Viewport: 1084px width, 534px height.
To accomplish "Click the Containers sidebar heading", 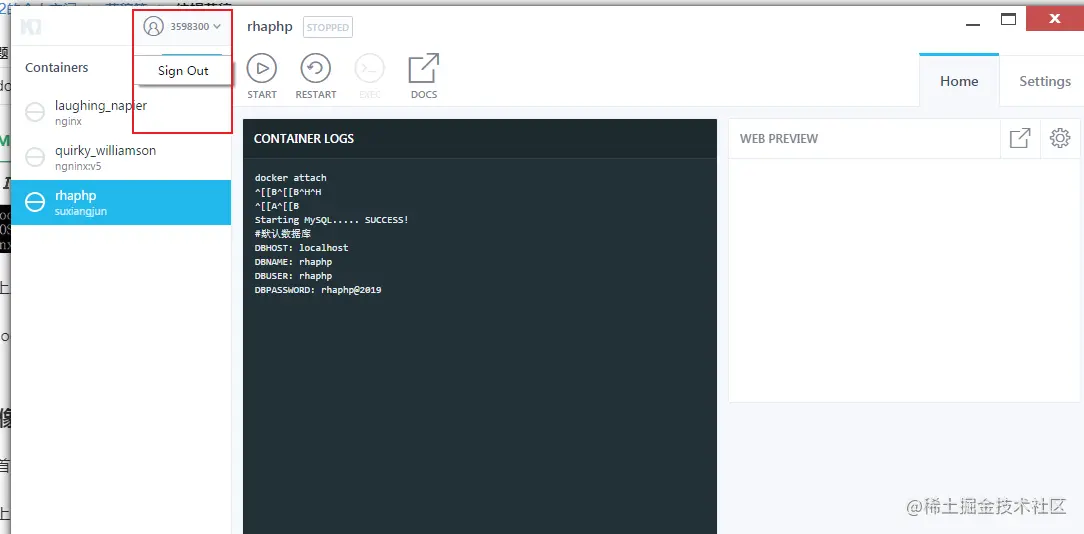I will pyautogui.click(x=57, y=68).
